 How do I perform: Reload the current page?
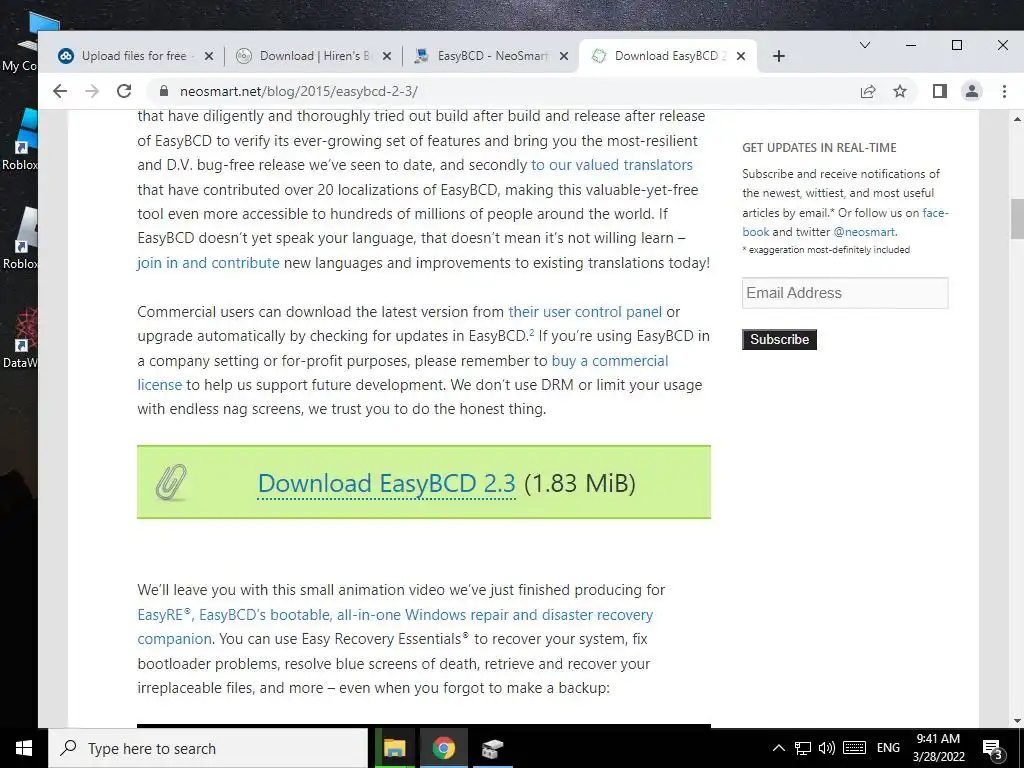click(x=124, y=91)
